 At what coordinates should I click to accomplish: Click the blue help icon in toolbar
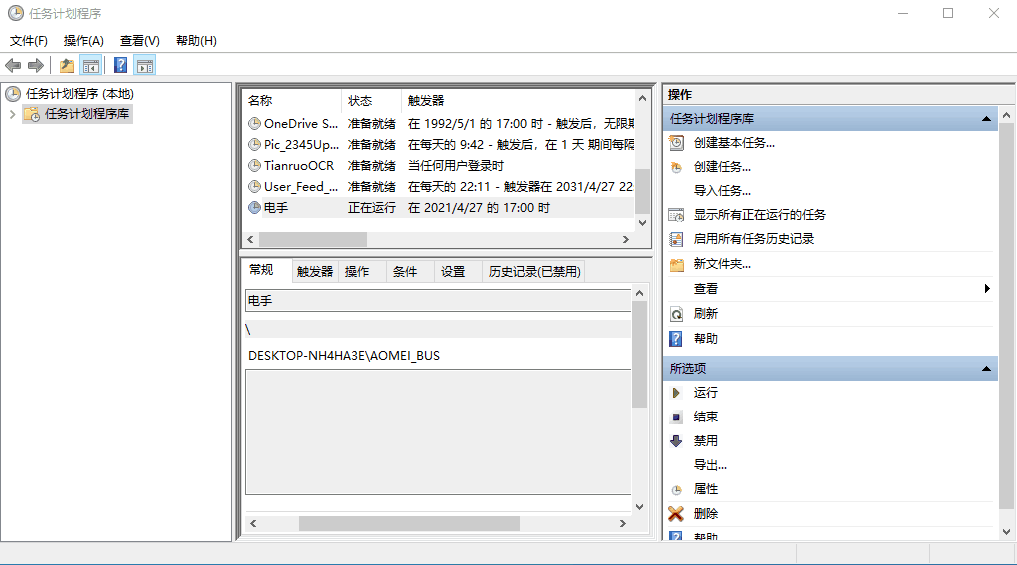coord(120,66)
